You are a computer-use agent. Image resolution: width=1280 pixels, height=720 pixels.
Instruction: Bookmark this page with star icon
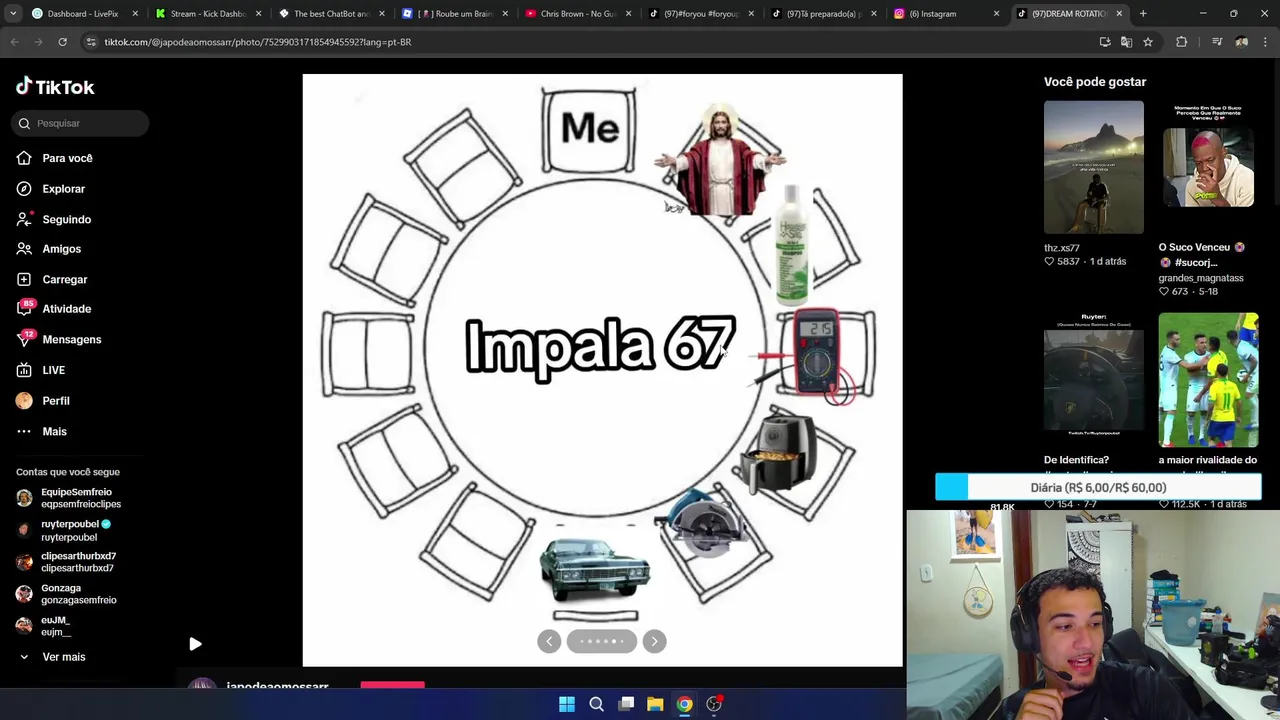coord(1148,42)
